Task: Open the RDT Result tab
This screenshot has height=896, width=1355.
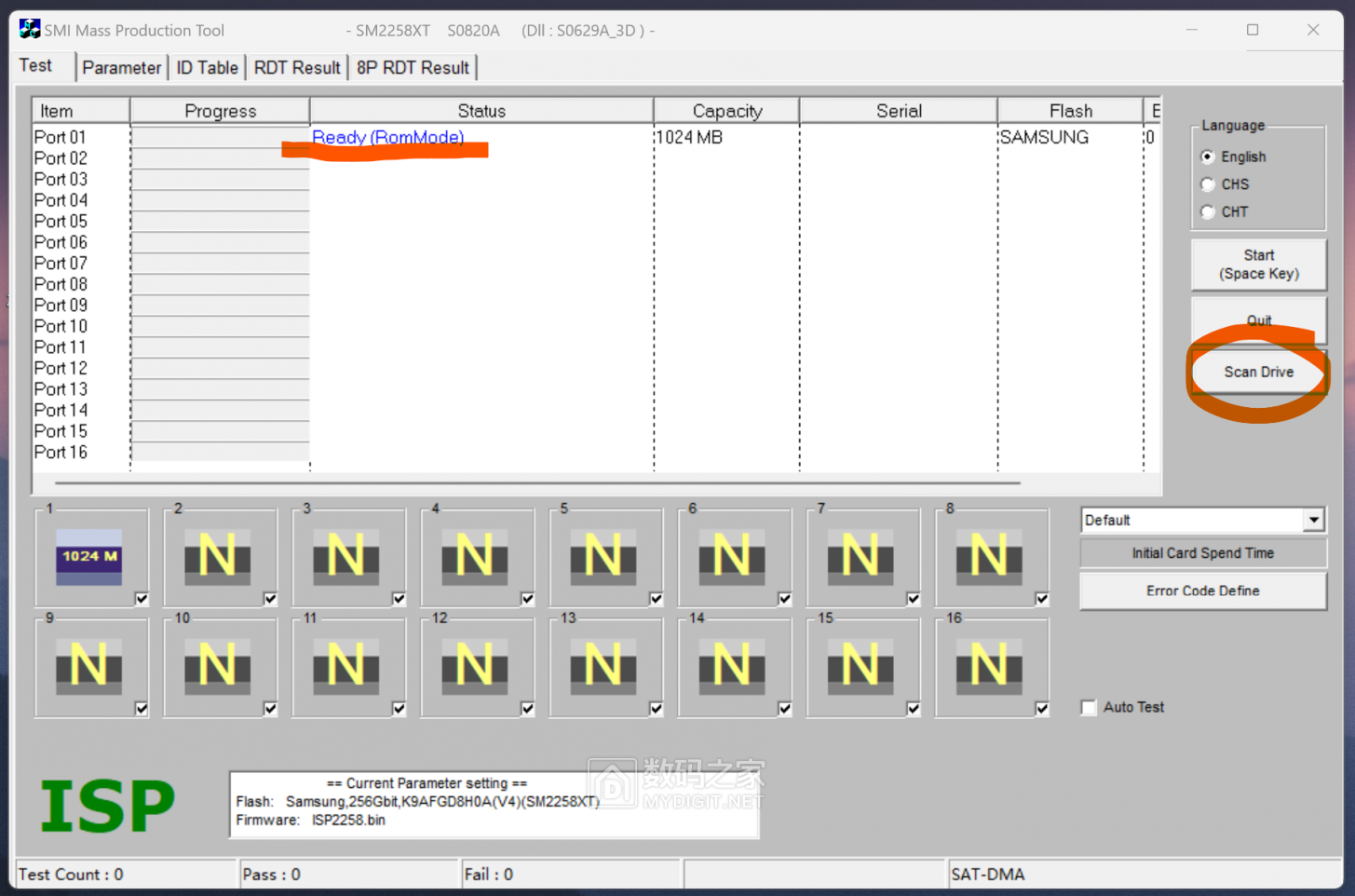Action: coord(297,68)
